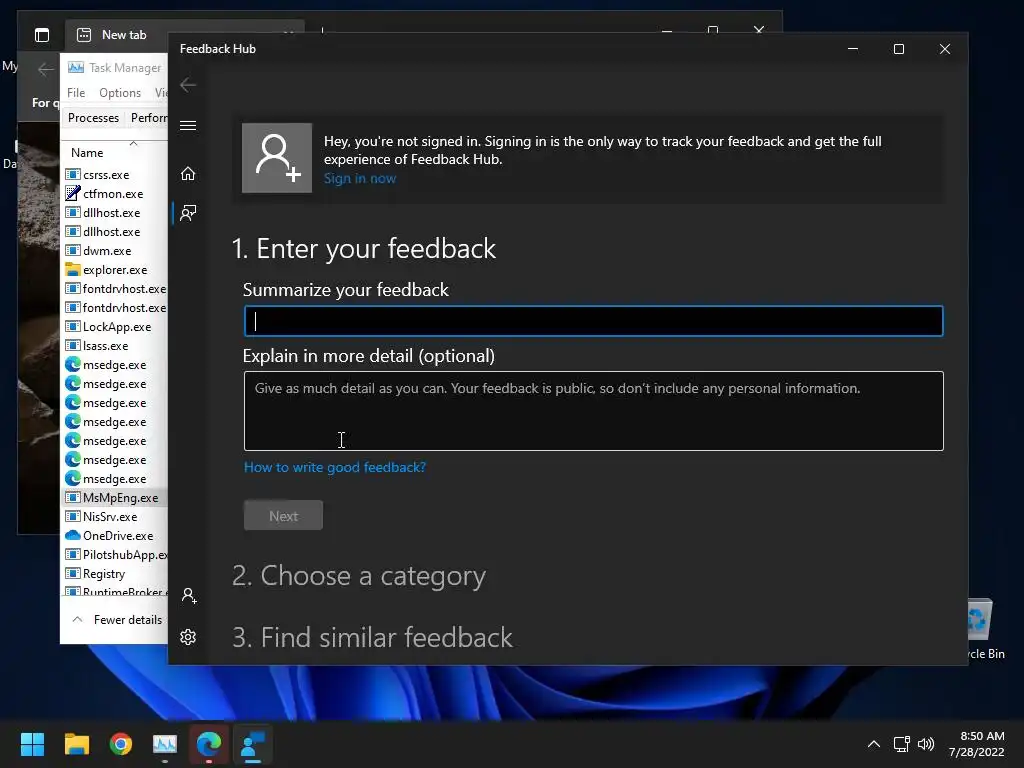Switch to Microsoft Edge taskbar icon
Viewport: 1024px width, 768px height.
click(x=209, y=744)
